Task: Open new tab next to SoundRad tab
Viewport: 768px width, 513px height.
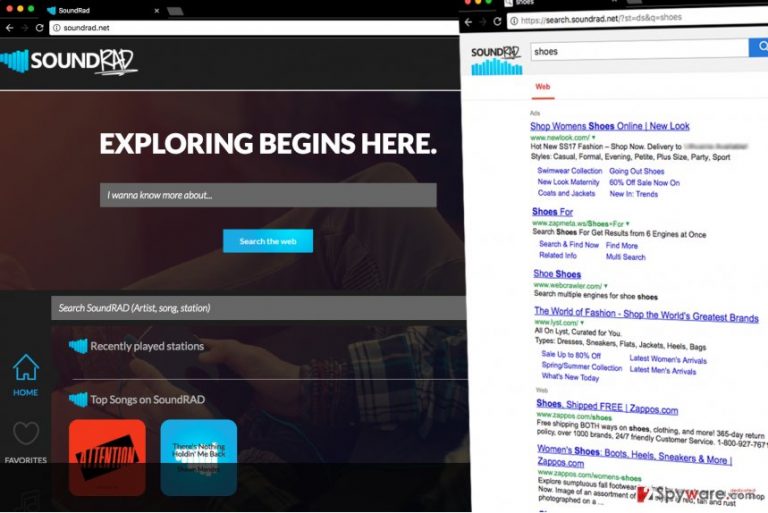Action: click(175, 10)
